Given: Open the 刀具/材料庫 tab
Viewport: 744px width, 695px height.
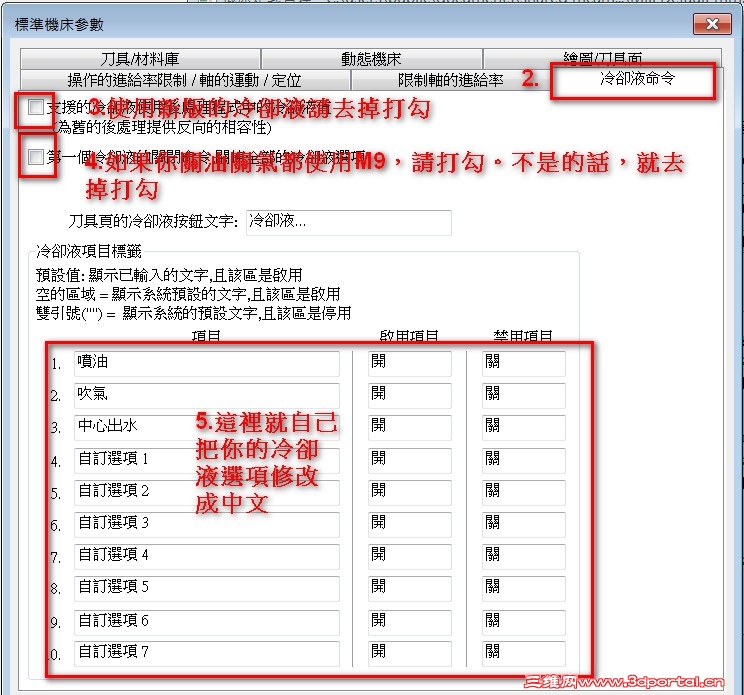Looking at the screenshot, I should coord(140,59).
